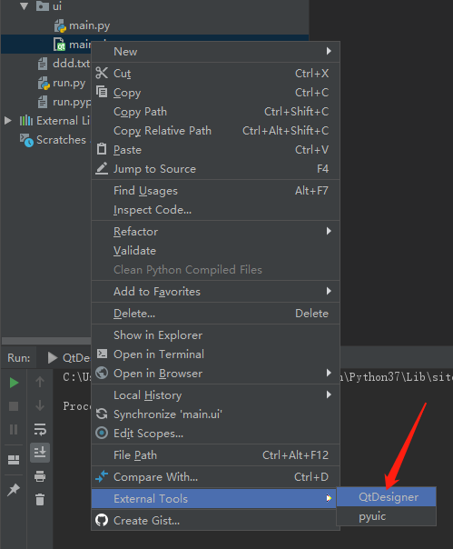This screenshot has height=549, width=453.
Task: Select run.pyproj file in project tree
Action: coord(71,102)
